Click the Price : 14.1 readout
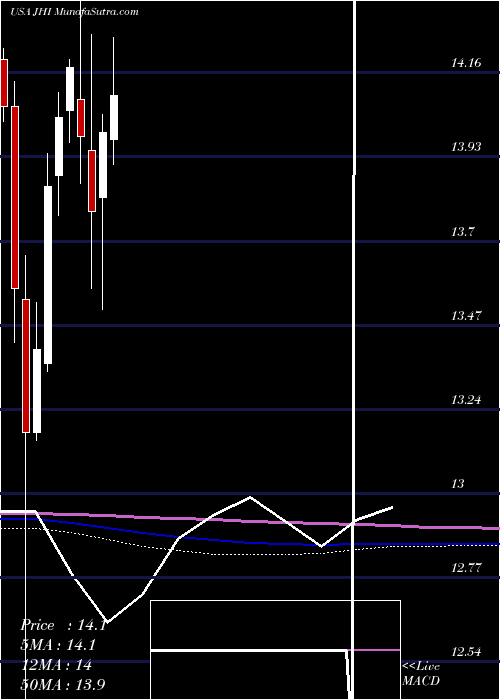This screenshot has height=700, width=500. point(63,625)
